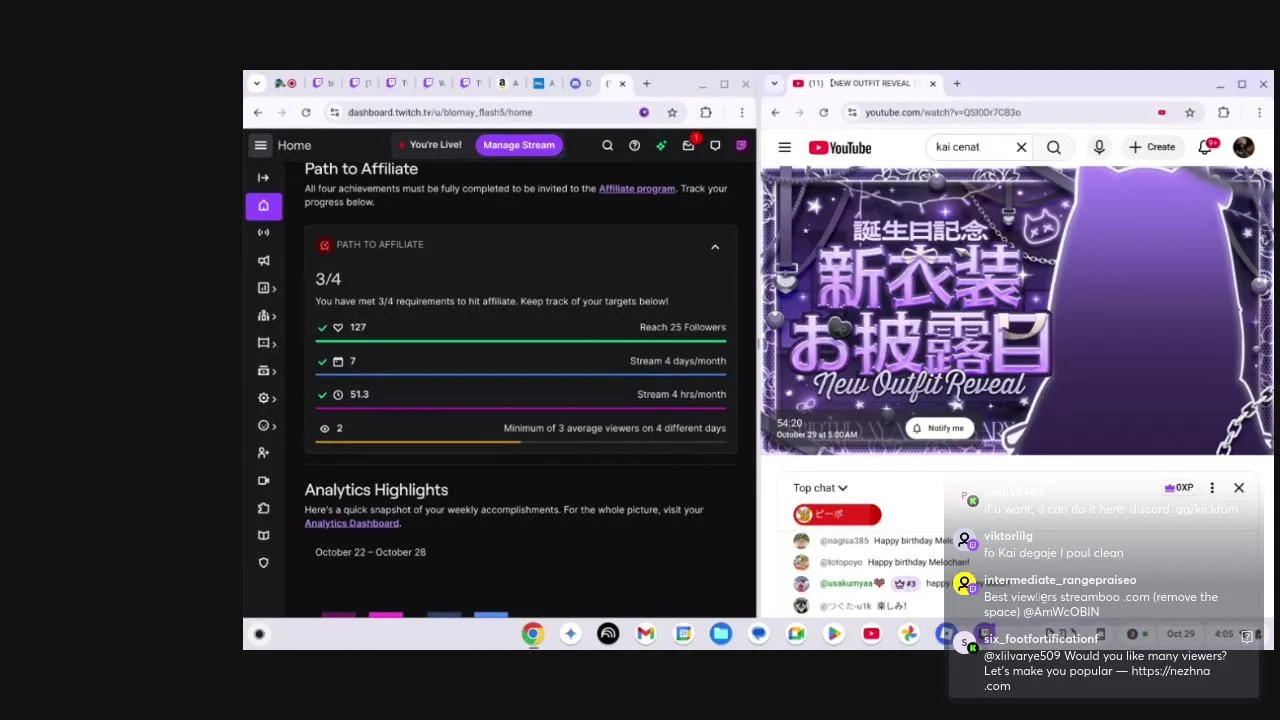The image size is (1280, 720).
Task: Open the tab search dropdown in Twitch window
Action: click(x=257, y=84)
